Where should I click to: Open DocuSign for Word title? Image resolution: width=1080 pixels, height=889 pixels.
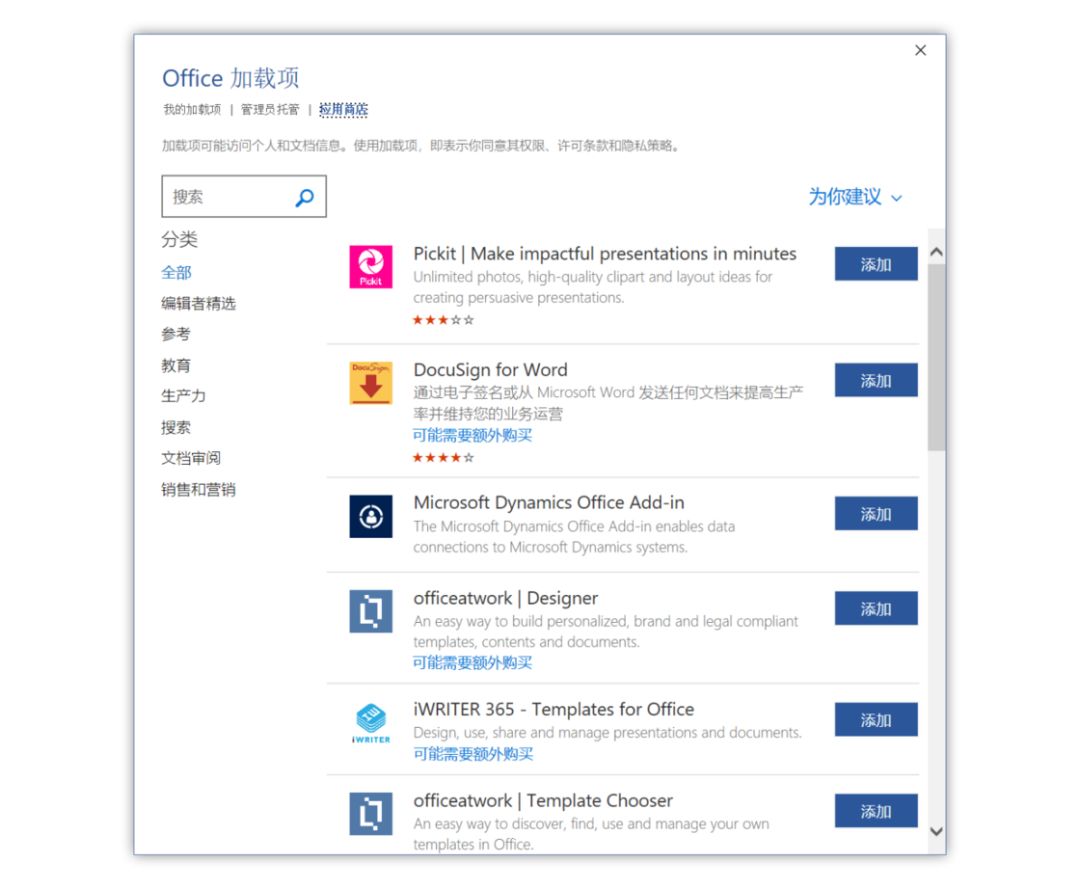click(x=490, y=370)
